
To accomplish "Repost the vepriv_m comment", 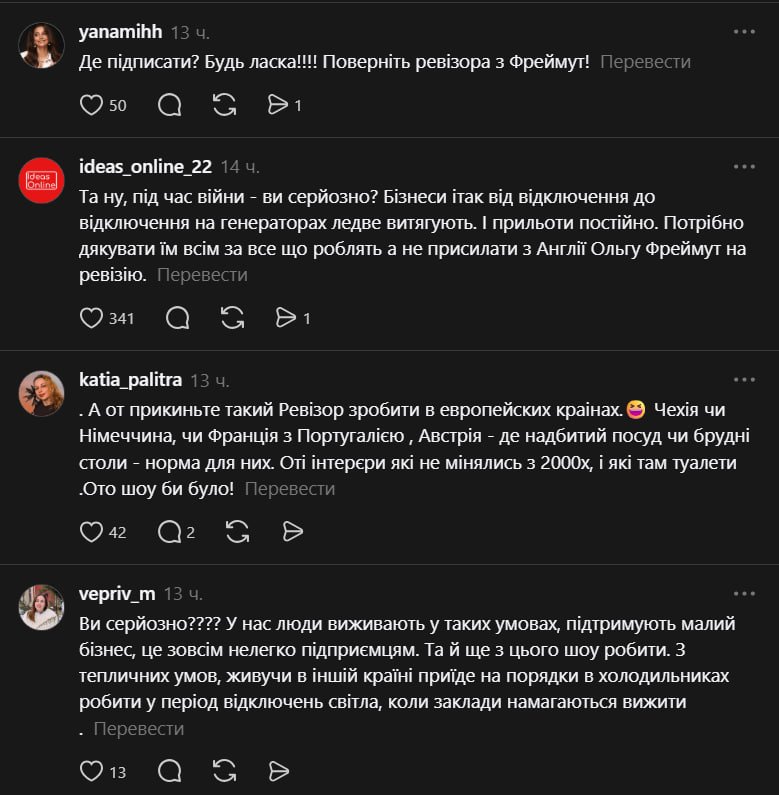I will click(225, 771).
